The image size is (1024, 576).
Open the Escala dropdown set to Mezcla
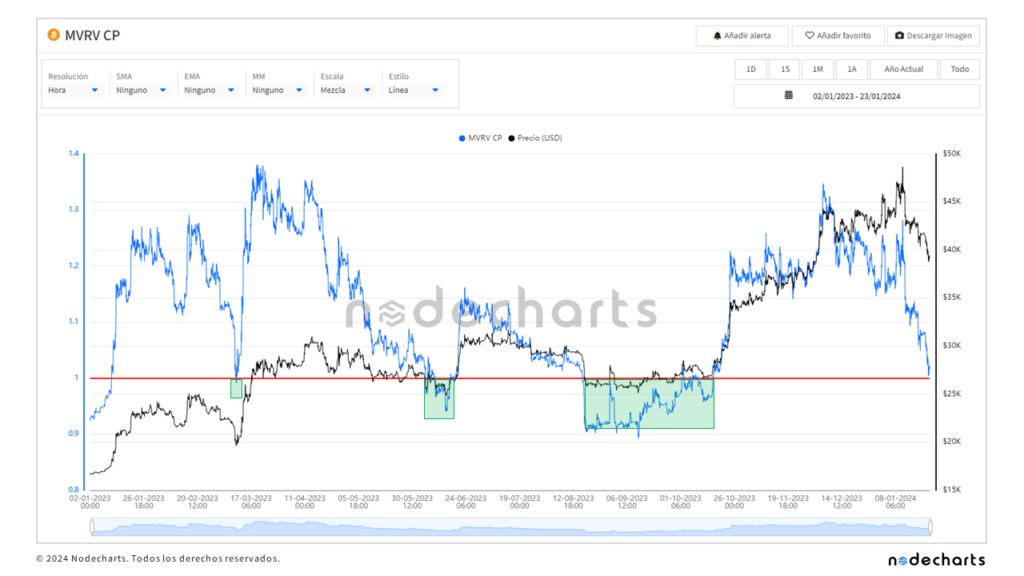[x=346, y=90]
